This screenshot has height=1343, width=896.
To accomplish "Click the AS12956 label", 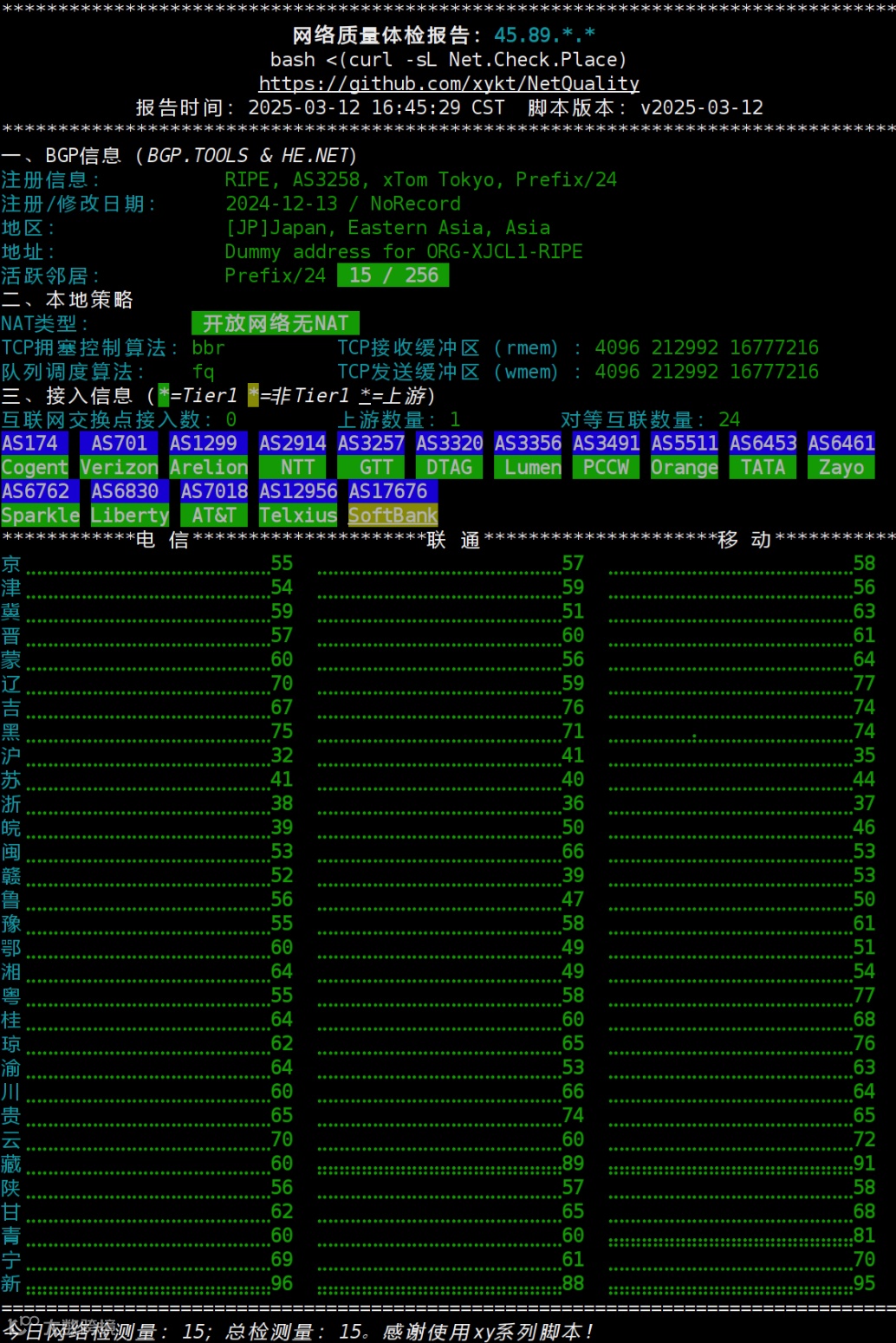I will tap(298, 491).
